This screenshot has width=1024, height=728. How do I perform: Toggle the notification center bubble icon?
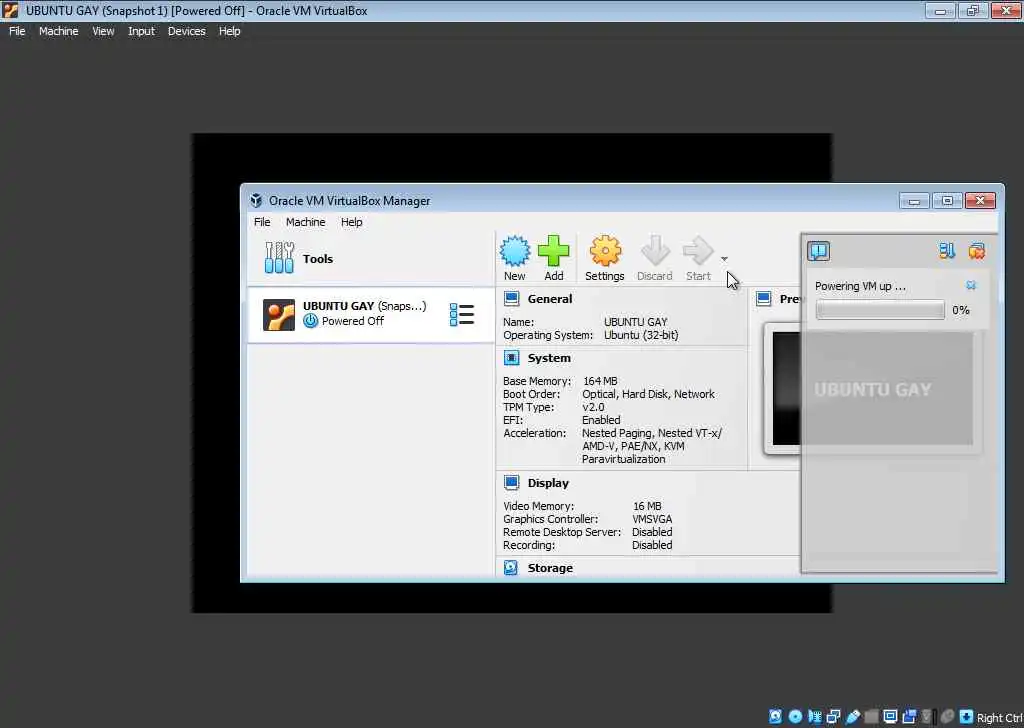[x=818, y=251]
